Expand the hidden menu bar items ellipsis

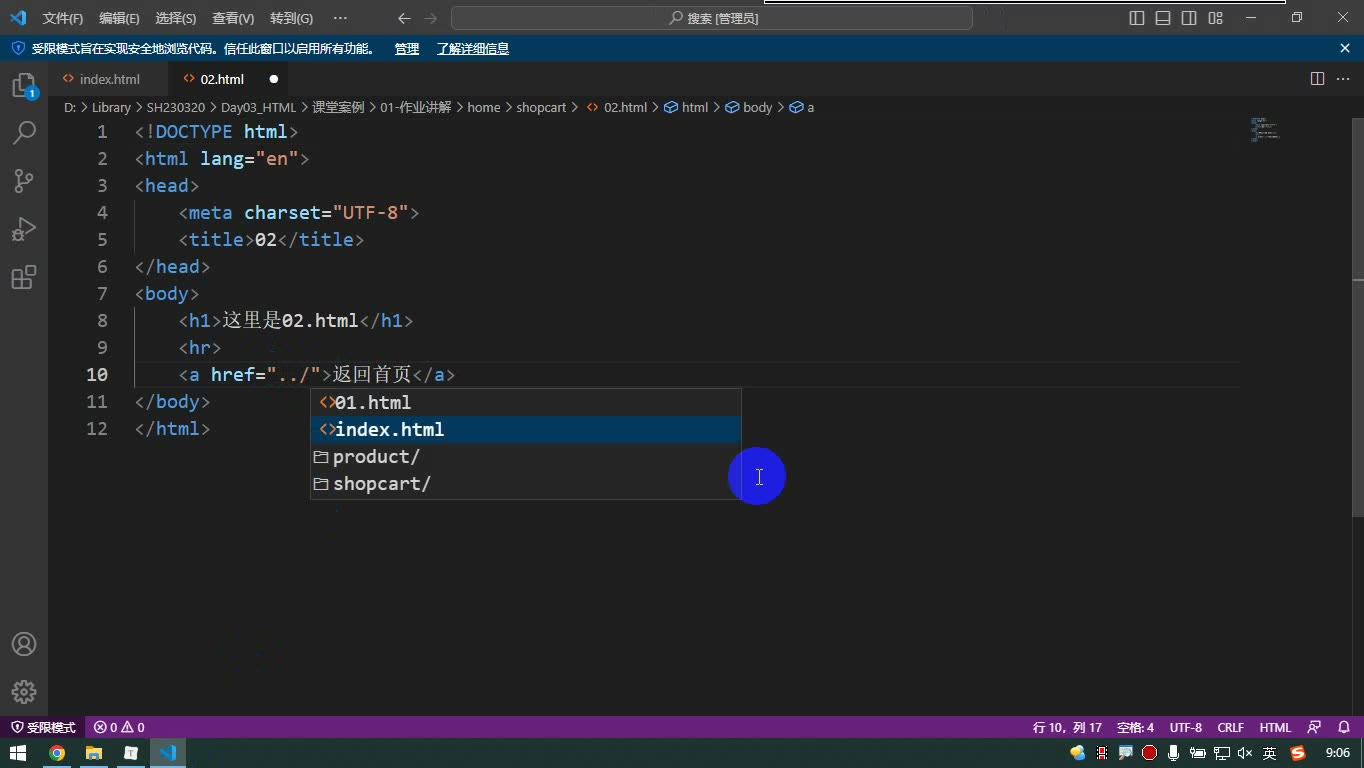[340, 18]
